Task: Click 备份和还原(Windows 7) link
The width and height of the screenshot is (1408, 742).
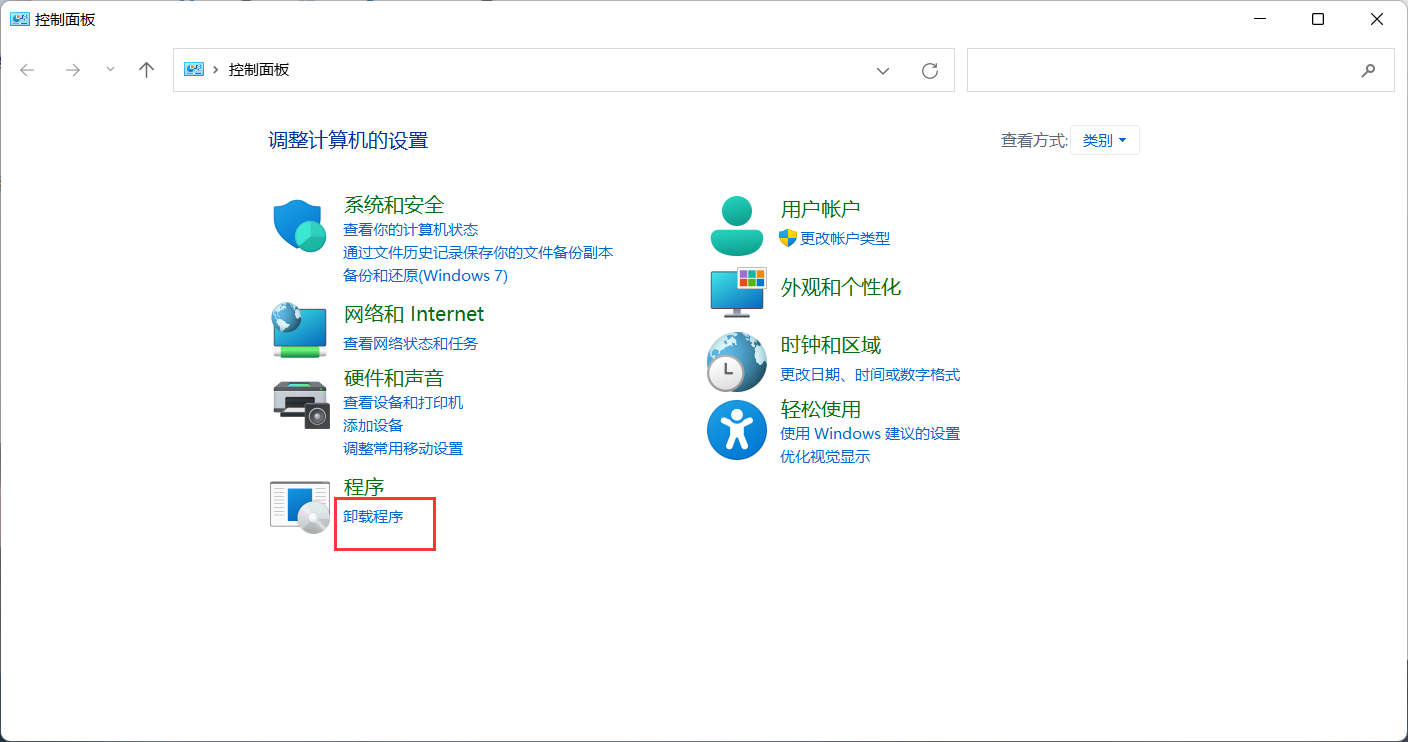Action: coord(425,275)
